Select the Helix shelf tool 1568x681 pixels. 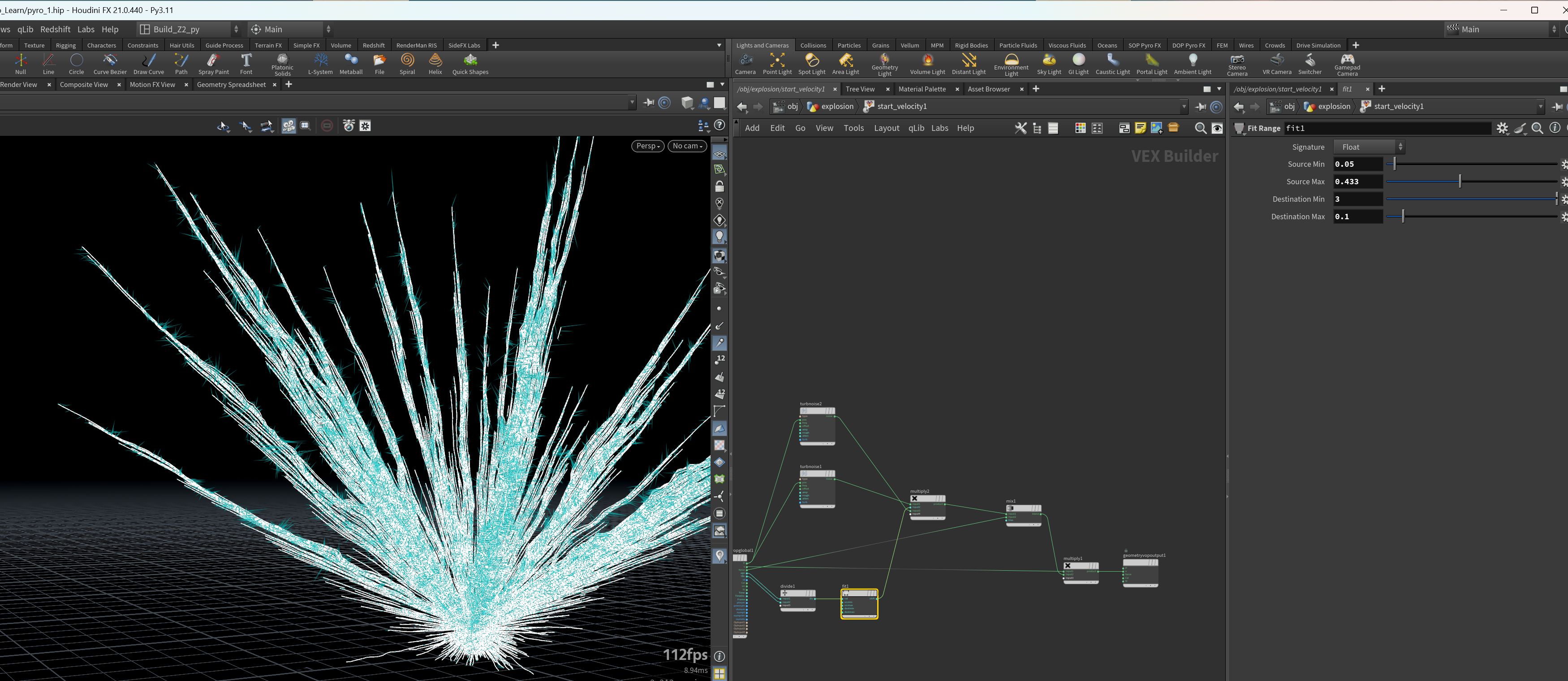(x=435, y=63)
